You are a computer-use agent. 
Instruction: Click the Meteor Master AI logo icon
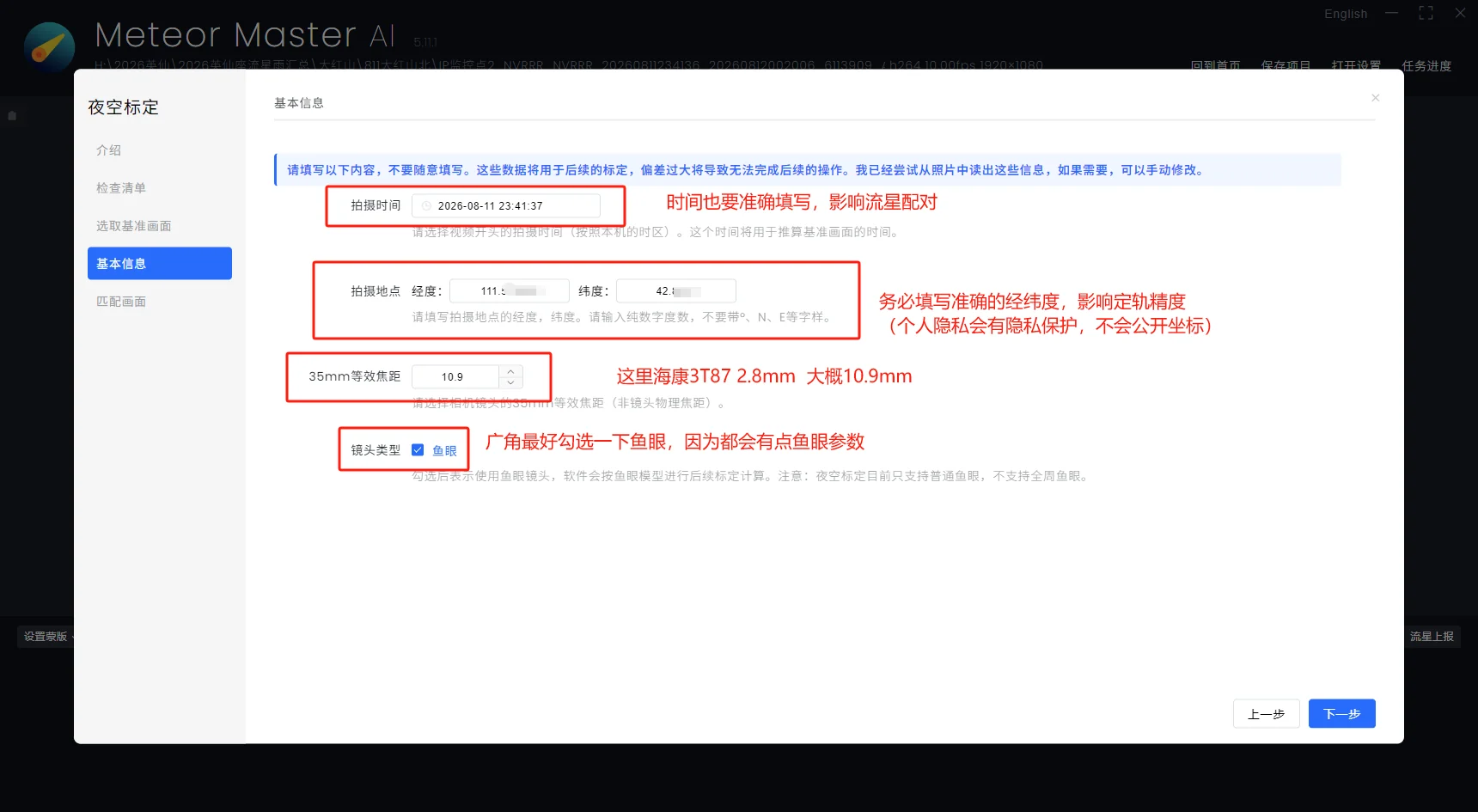[x=49, y=47]
